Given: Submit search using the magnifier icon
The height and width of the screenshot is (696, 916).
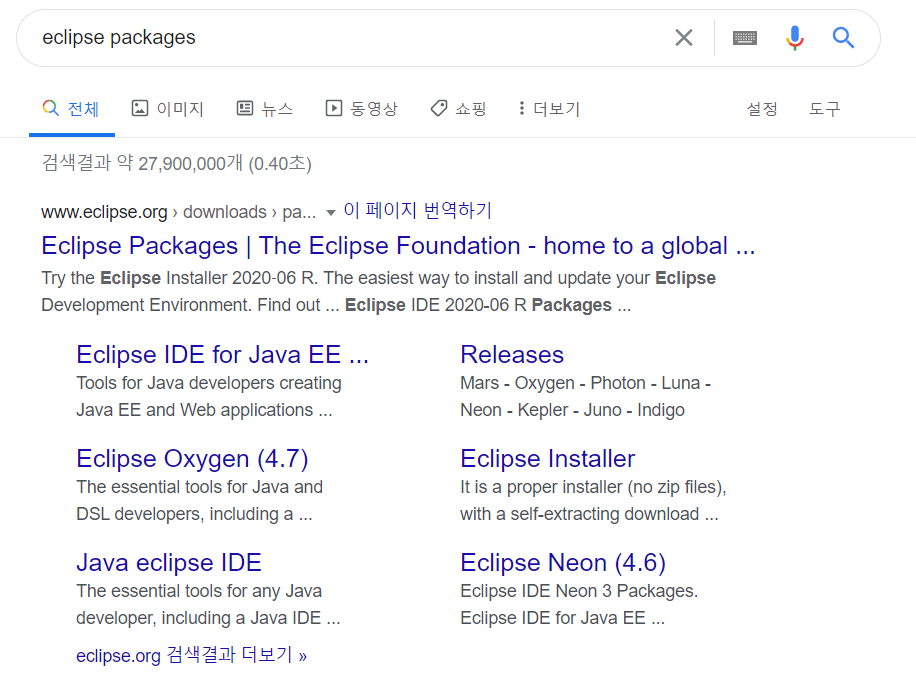Looking at the screenshot, I should click(843, 38).
